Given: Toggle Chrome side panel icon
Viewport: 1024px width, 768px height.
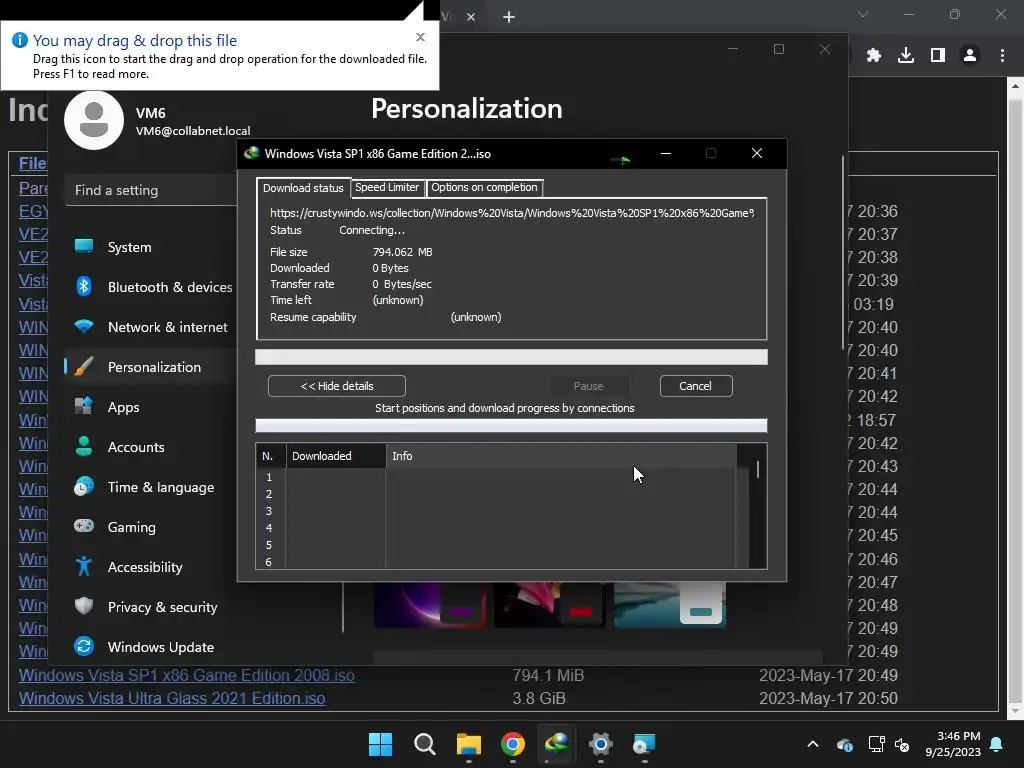Looking at the screenshot, I should coord(938,56).
